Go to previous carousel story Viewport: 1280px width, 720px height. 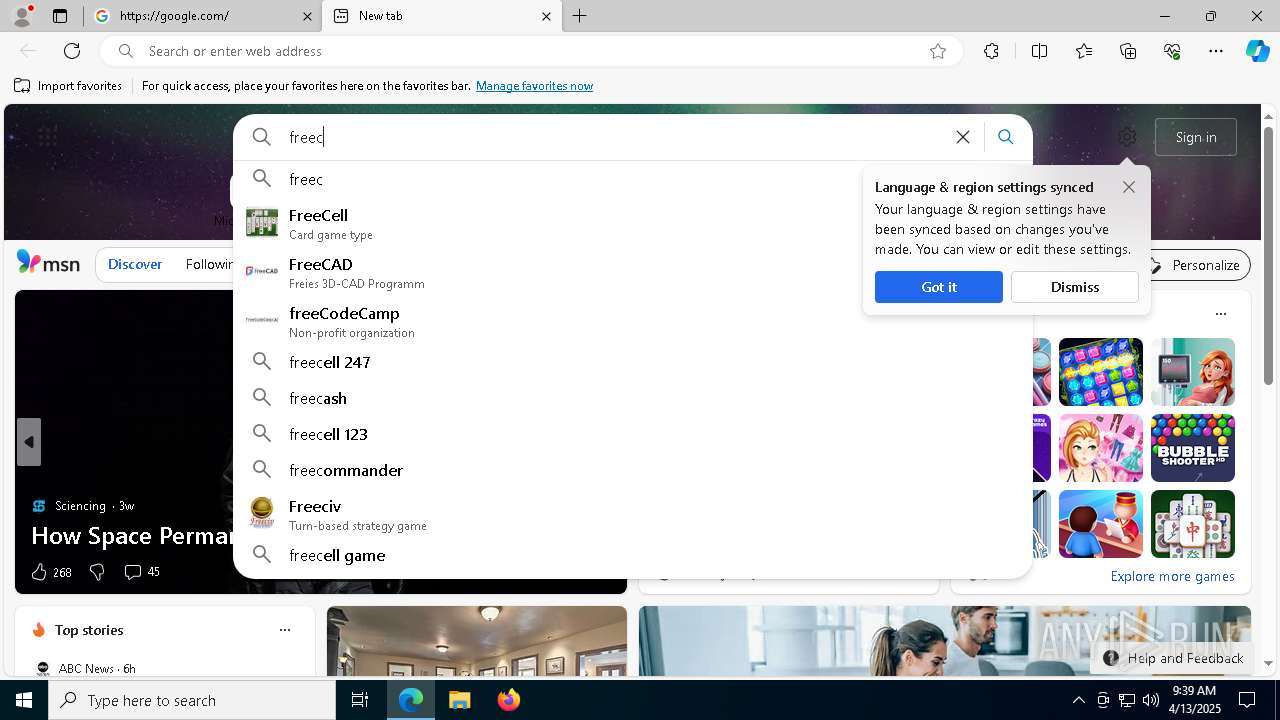[29, 442]
